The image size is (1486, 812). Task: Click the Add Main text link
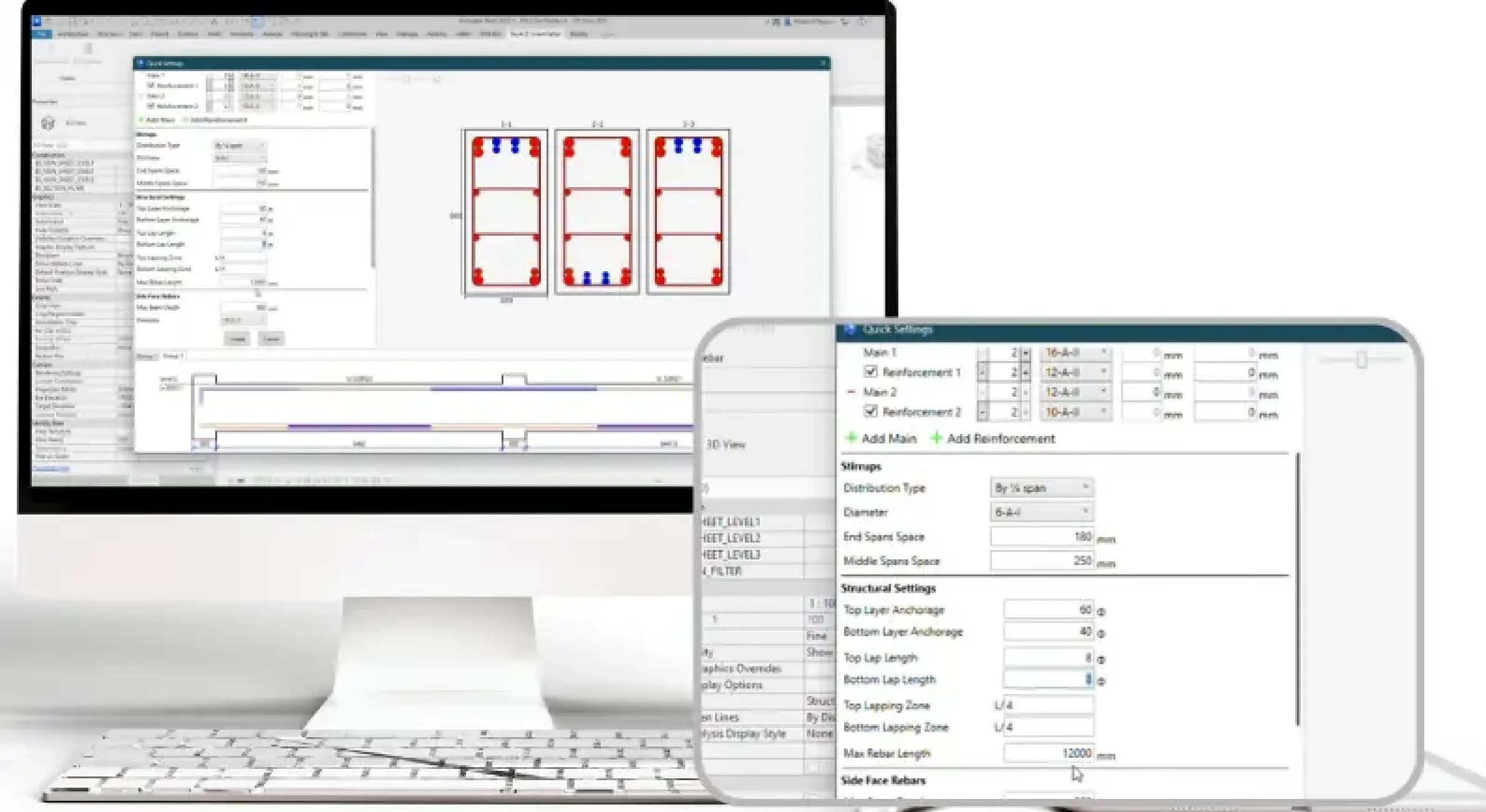[x=889, y=438]
